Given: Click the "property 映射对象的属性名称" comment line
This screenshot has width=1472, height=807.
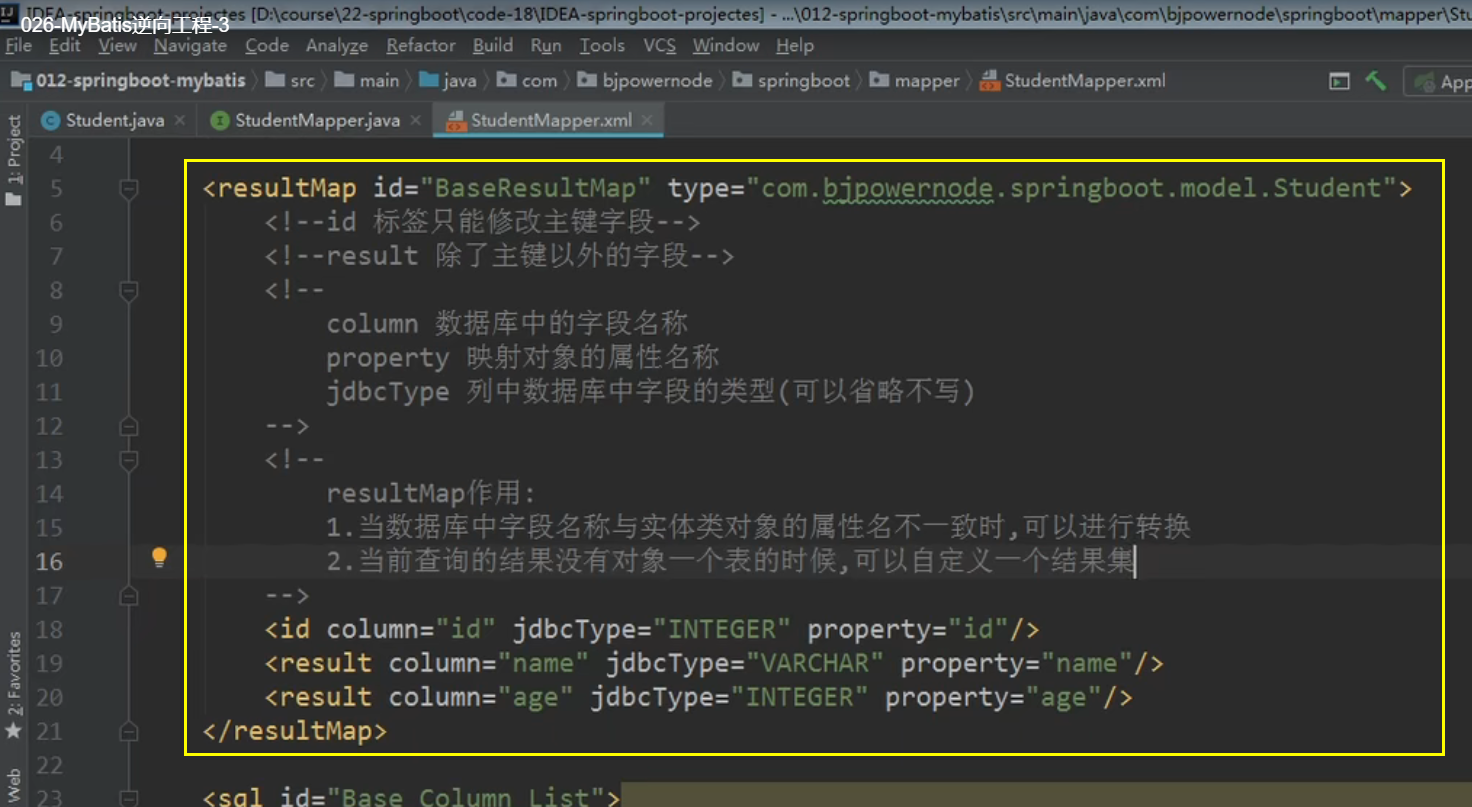Looking at the screenshot, I should click(523, 358).
